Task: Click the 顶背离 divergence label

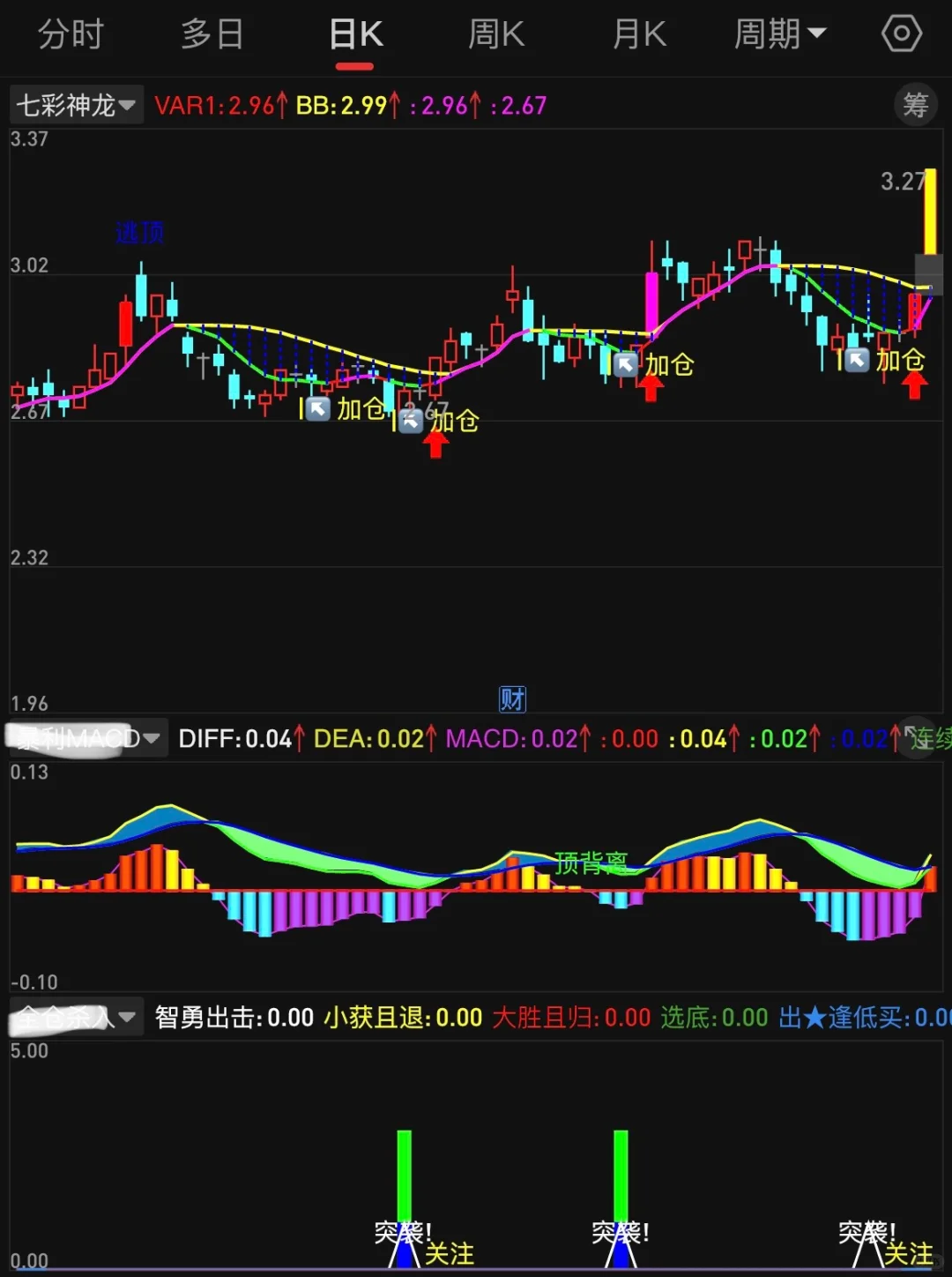Action: point(591,863)
